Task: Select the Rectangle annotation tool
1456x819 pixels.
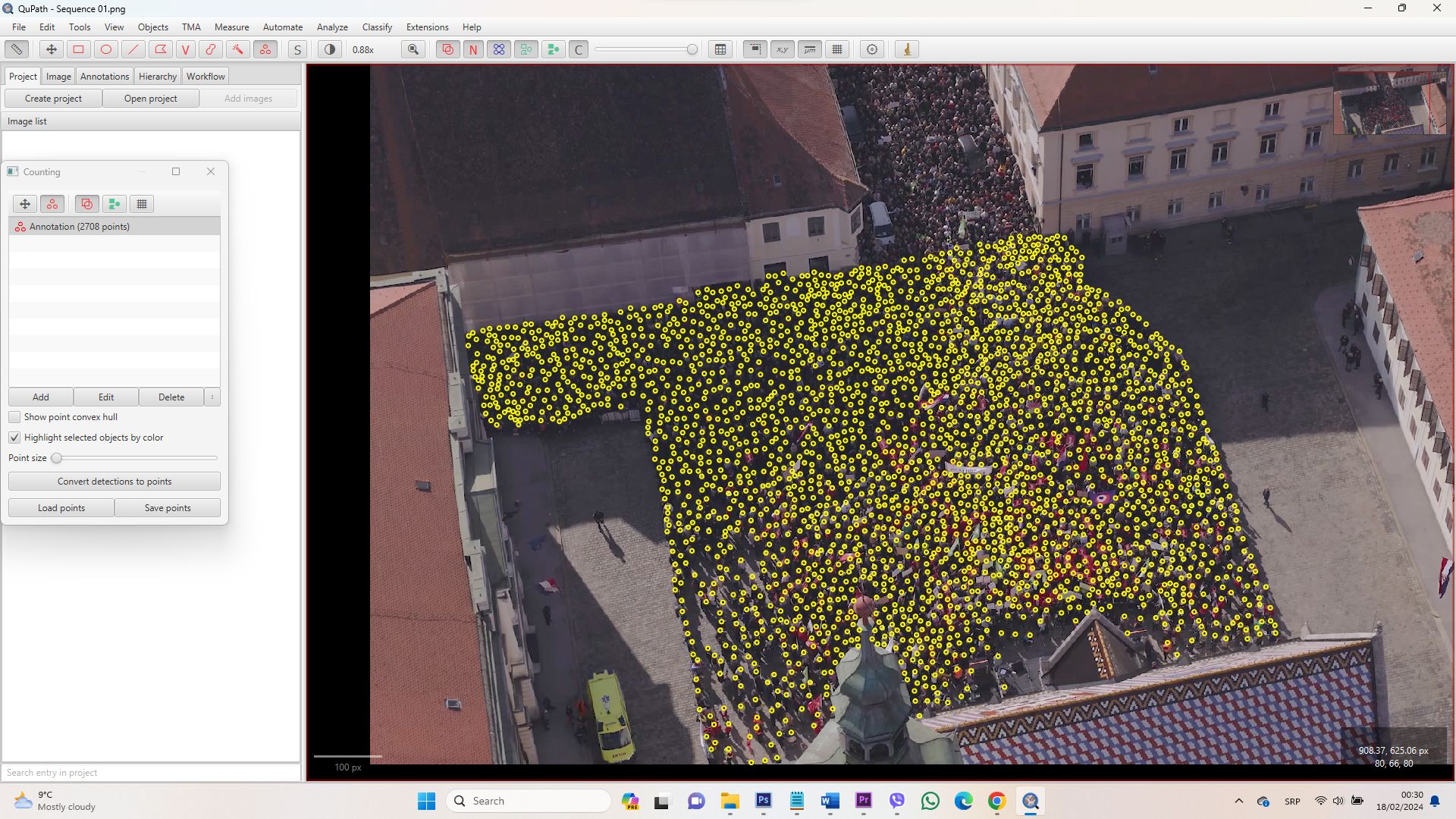Action: click(78, 49)
